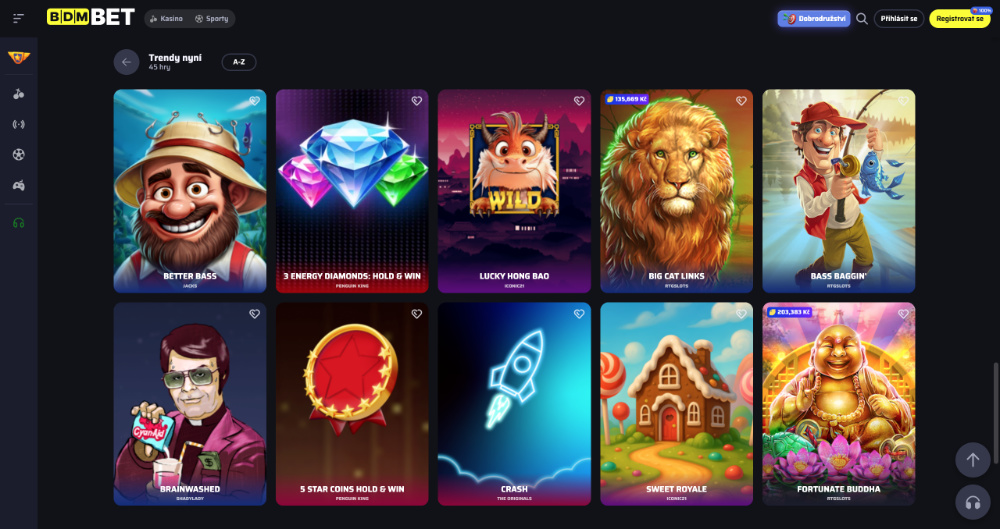1000x529 pixels.
Task: Open the Big Cat Links game thumbnail
Action: tap(677, 191)
